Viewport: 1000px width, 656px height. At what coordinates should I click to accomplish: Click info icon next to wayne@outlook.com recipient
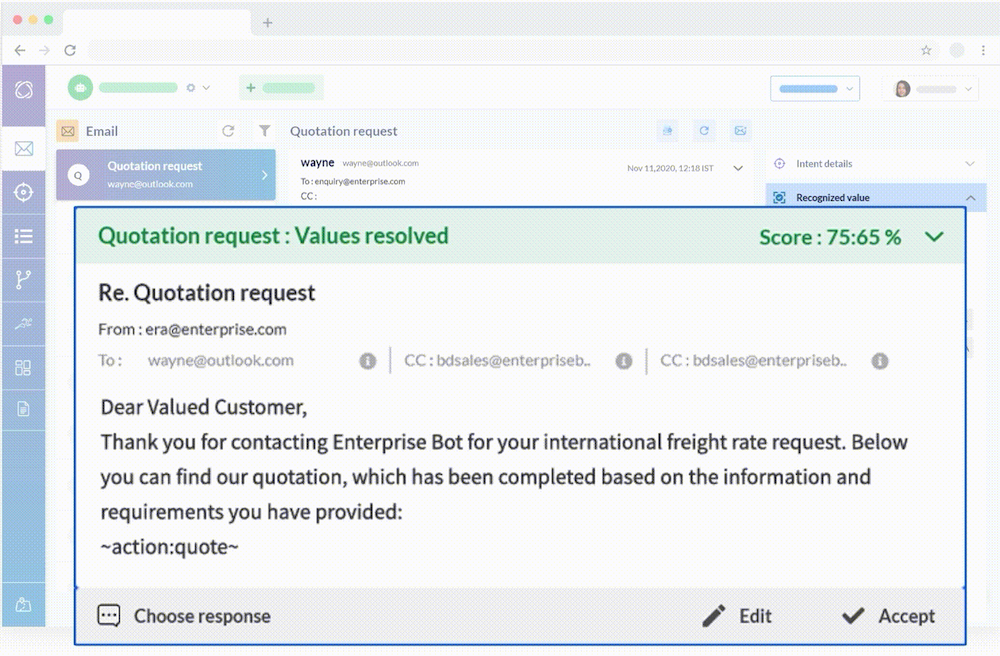(x=368, y=361)
